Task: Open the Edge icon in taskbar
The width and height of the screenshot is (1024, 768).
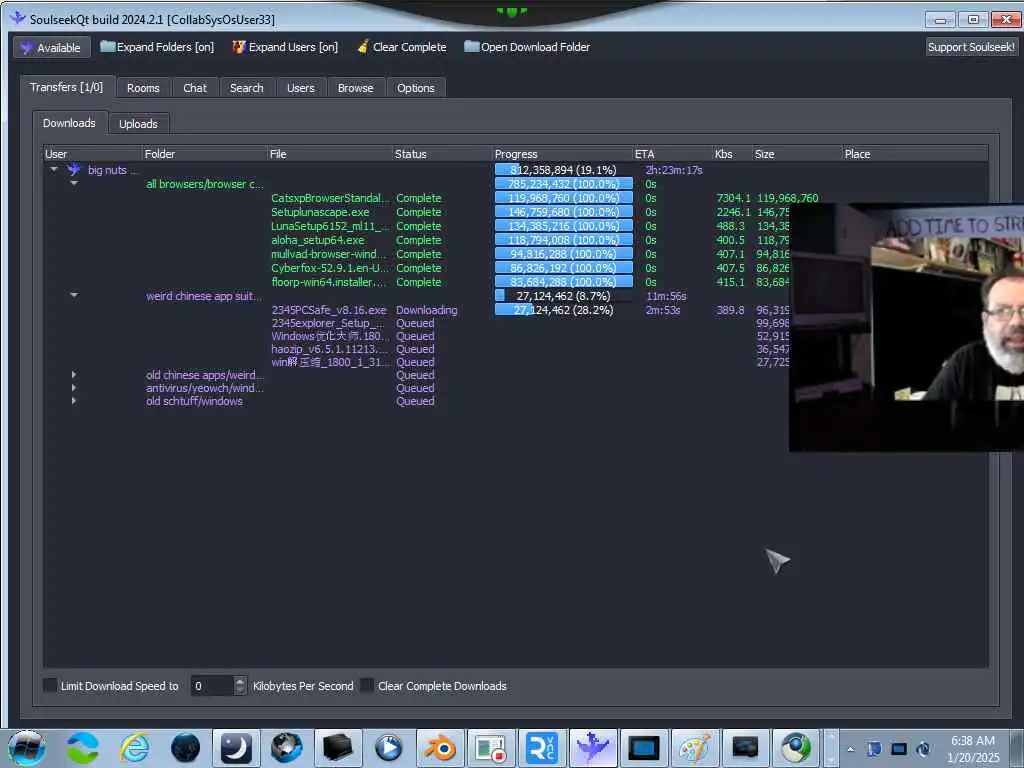Action: (83, 748)
